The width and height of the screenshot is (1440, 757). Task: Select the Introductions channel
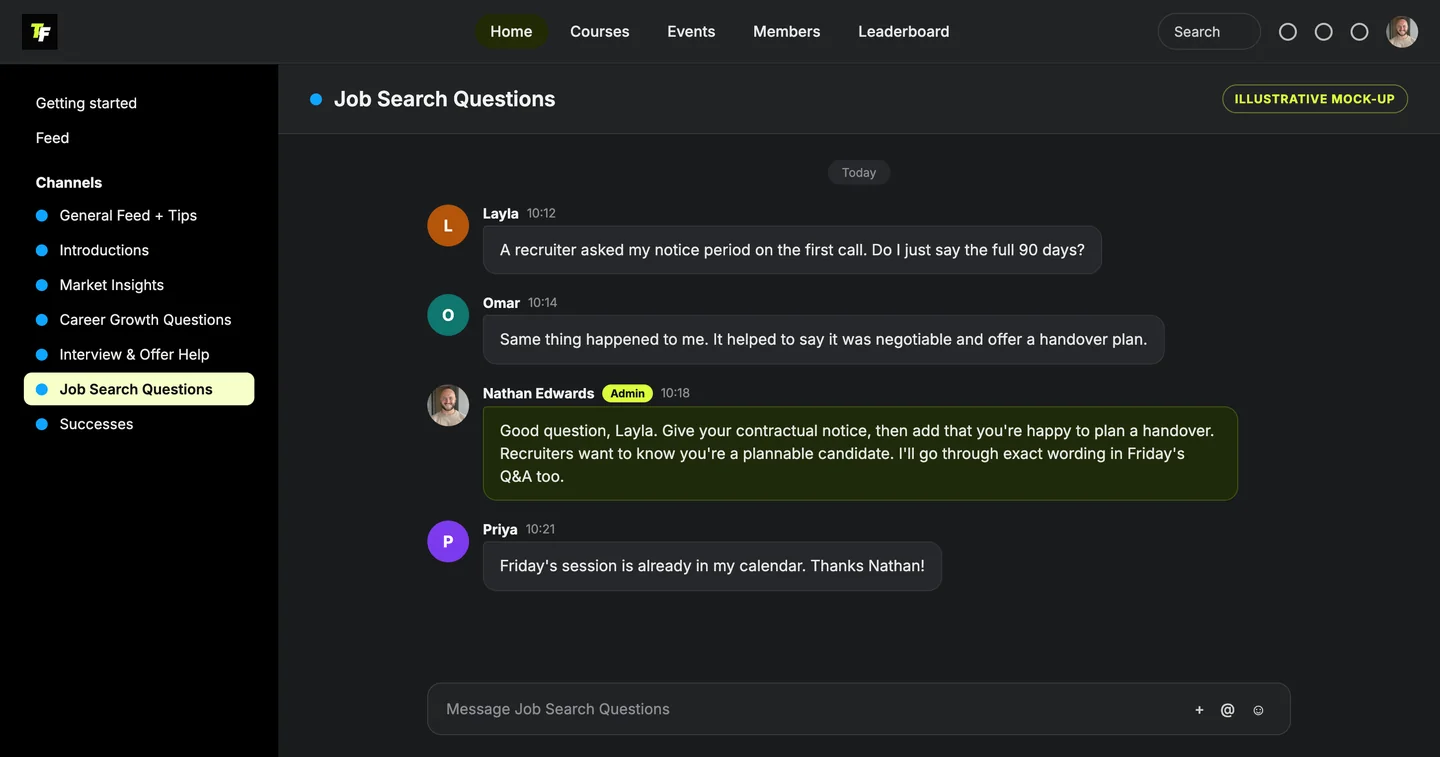139,250
